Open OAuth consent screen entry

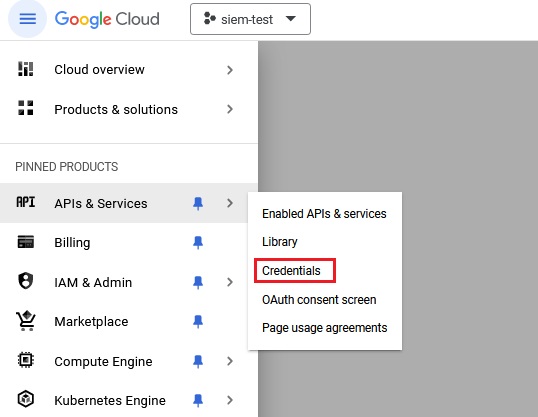coord(319,300)
